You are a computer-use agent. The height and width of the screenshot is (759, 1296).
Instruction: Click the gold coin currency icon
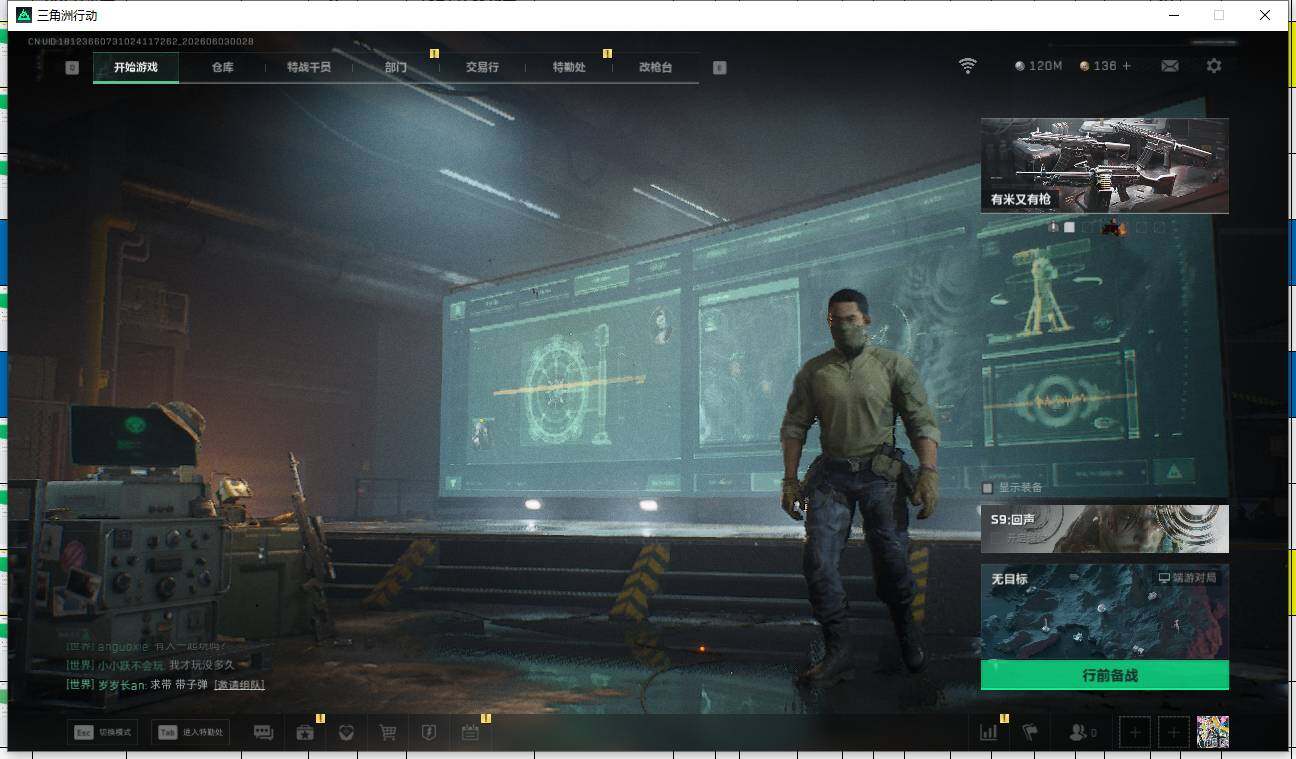click(1085, 66)
